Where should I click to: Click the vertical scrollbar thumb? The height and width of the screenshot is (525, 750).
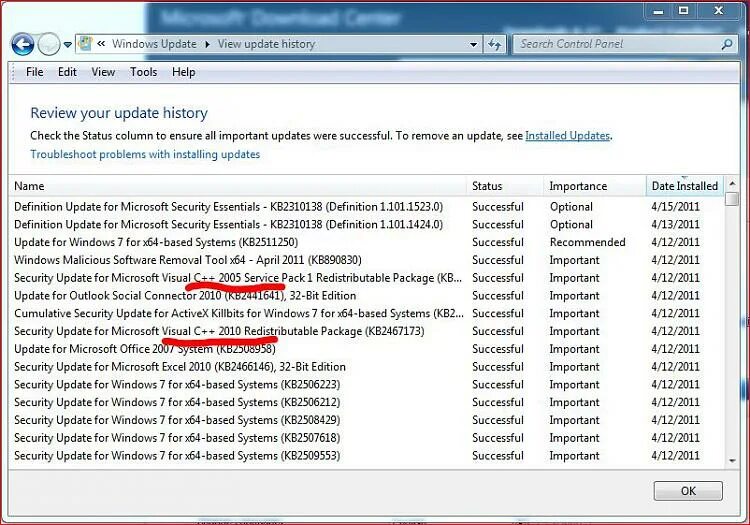[732, 198]
